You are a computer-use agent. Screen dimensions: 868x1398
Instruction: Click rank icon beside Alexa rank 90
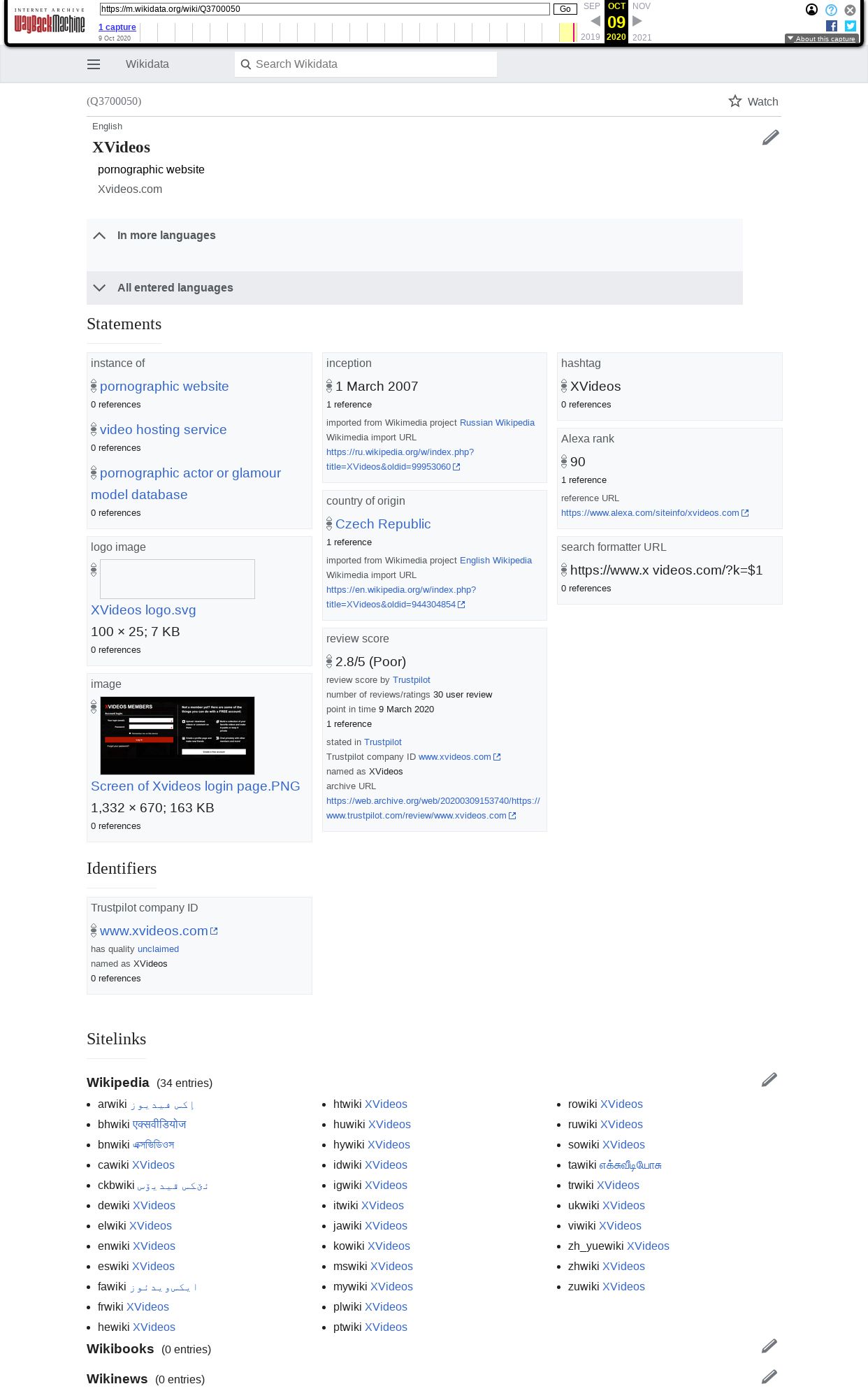(x=564, y=461)
